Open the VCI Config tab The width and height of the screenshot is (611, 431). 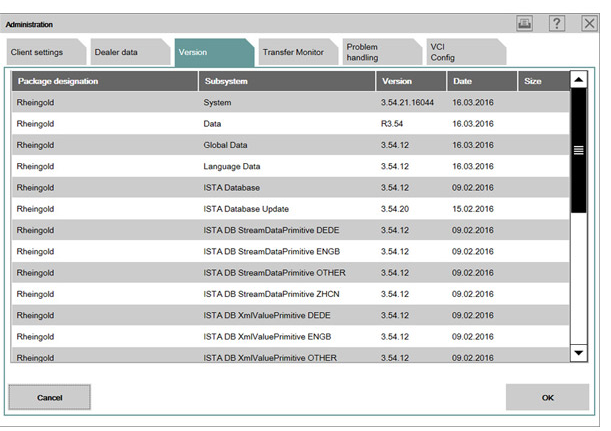[x=466, y=52]
